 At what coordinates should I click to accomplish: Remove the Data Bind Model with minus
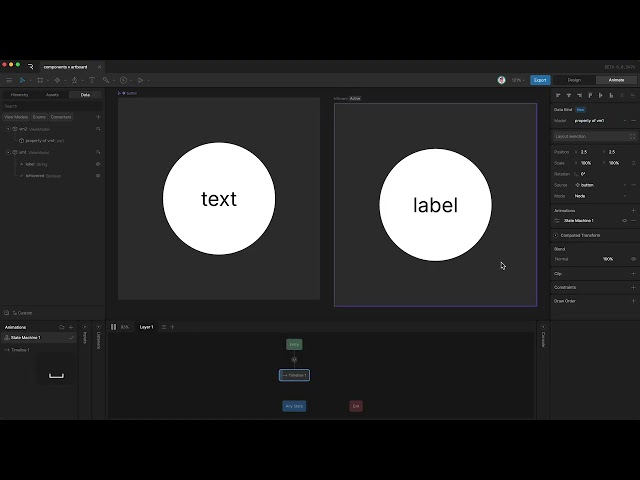(633, 121)
